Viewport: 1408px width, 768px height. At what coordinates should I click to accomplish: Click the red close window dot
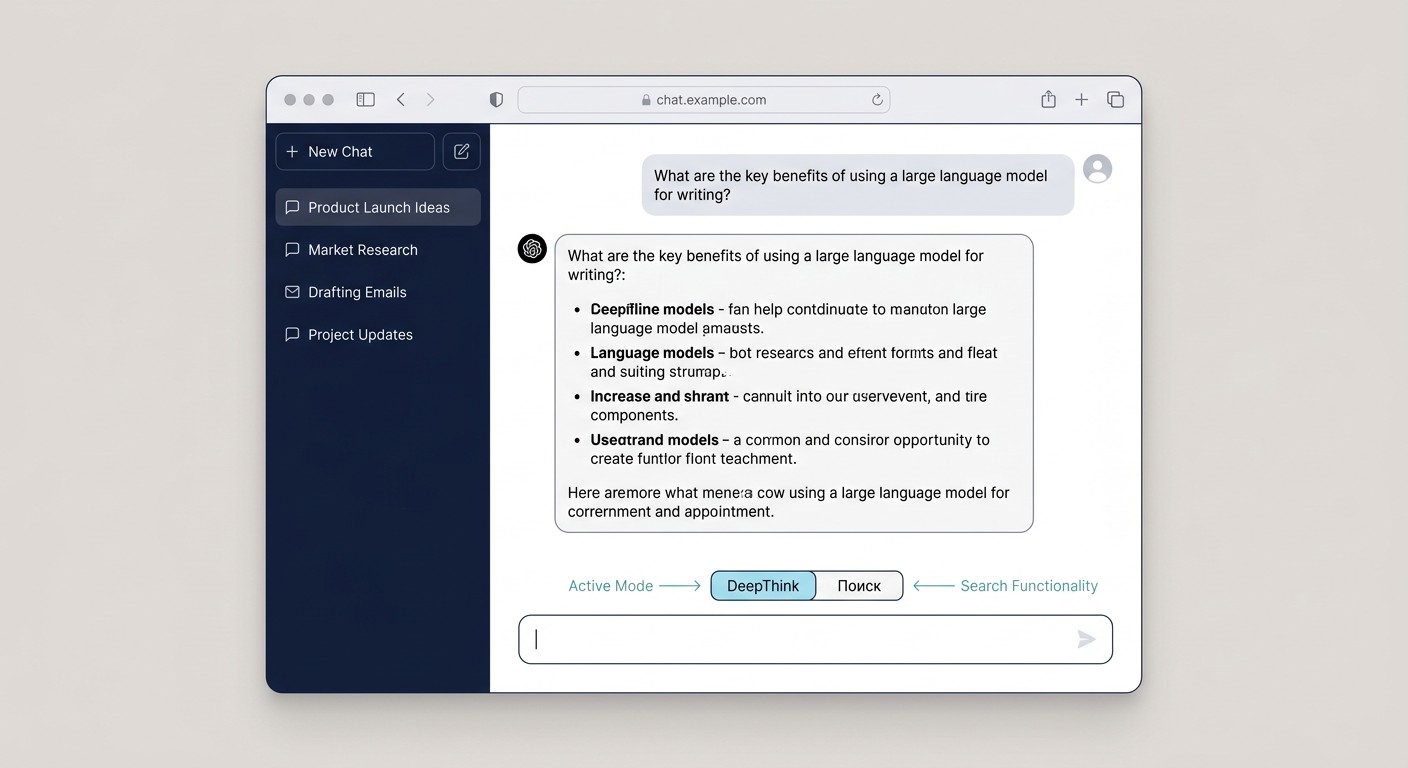[290, 100]
